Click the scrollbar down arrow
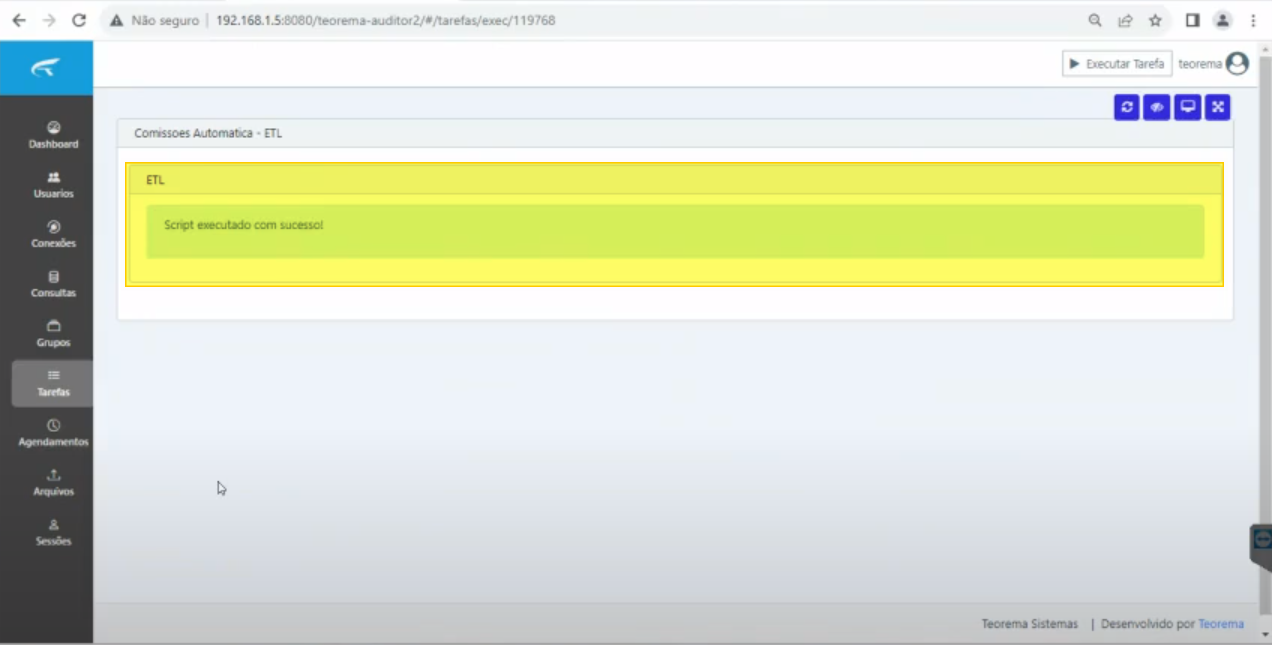 tap(1264, 635)
